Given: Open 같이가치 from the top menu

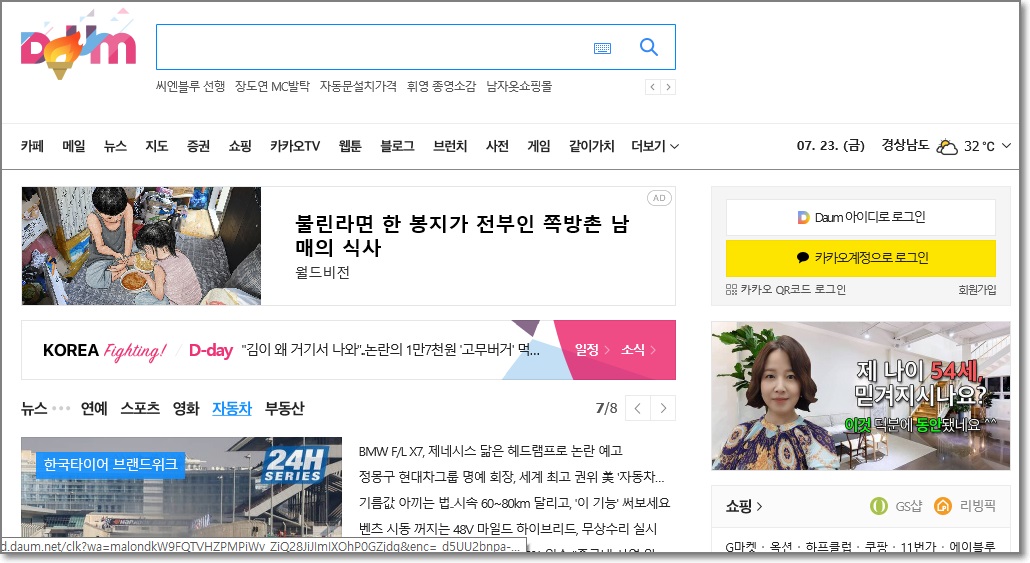Looking at the screenshot, I should [x=591, y=146].
